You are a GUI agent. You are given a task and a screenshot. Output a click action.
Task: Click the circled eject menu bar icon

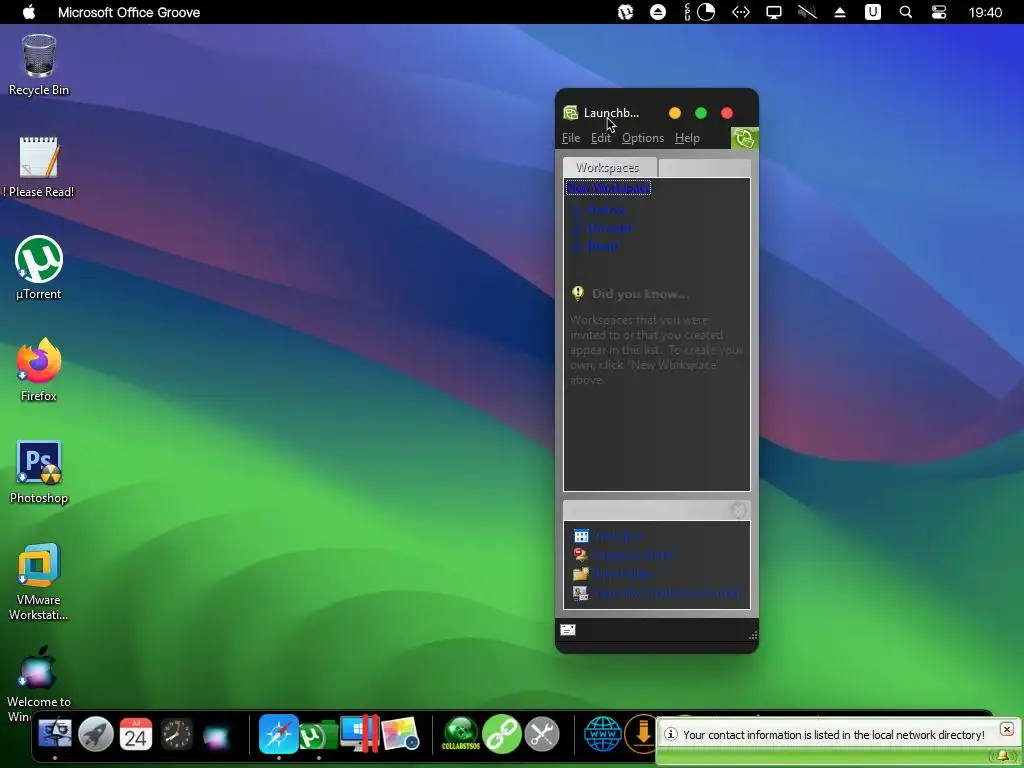pyautogui.click(x=658, y=12)
